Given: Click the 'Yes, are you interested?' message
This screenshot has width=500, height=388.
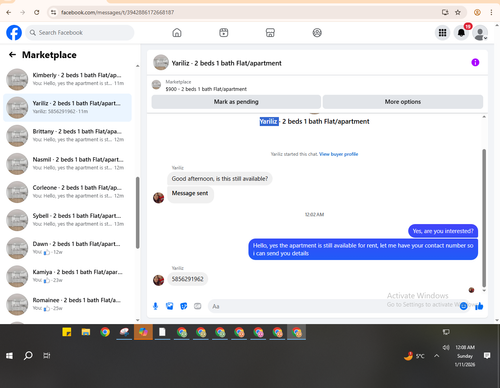Looking at the screenshot, I should tap(443, 231).
